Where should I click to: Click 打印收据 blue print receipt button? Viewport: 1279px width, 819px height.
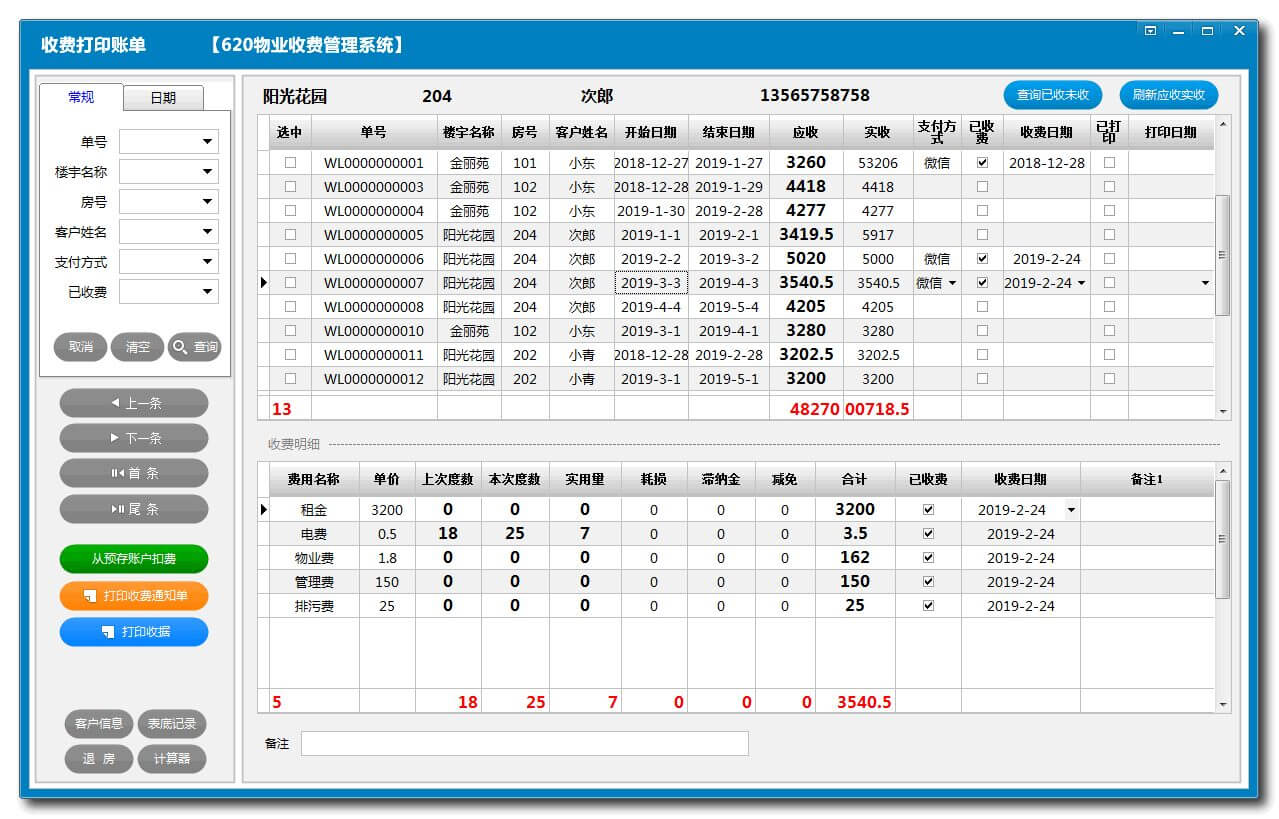tap(134, 632)
